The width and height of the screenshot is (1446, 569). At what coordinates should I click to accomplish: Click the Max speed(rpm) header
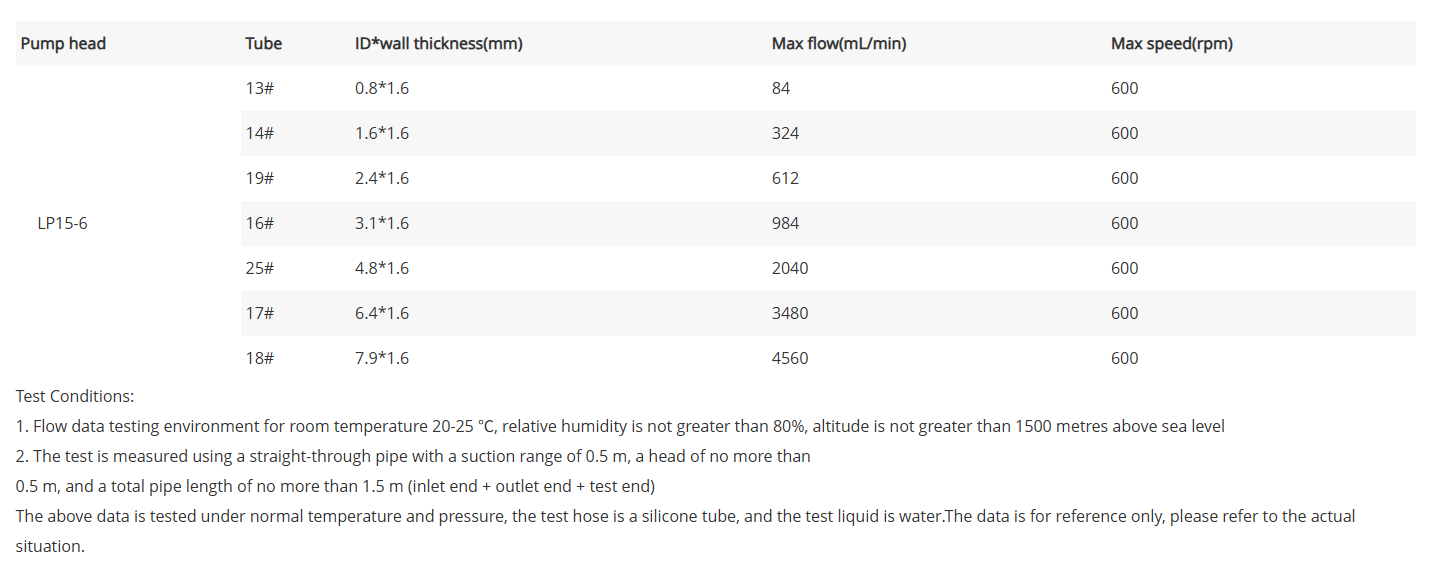tap(1172, 44)
